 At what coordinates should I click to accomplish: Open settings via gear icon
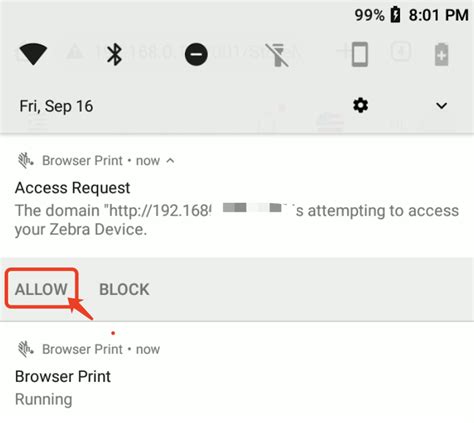pos(360,106)
